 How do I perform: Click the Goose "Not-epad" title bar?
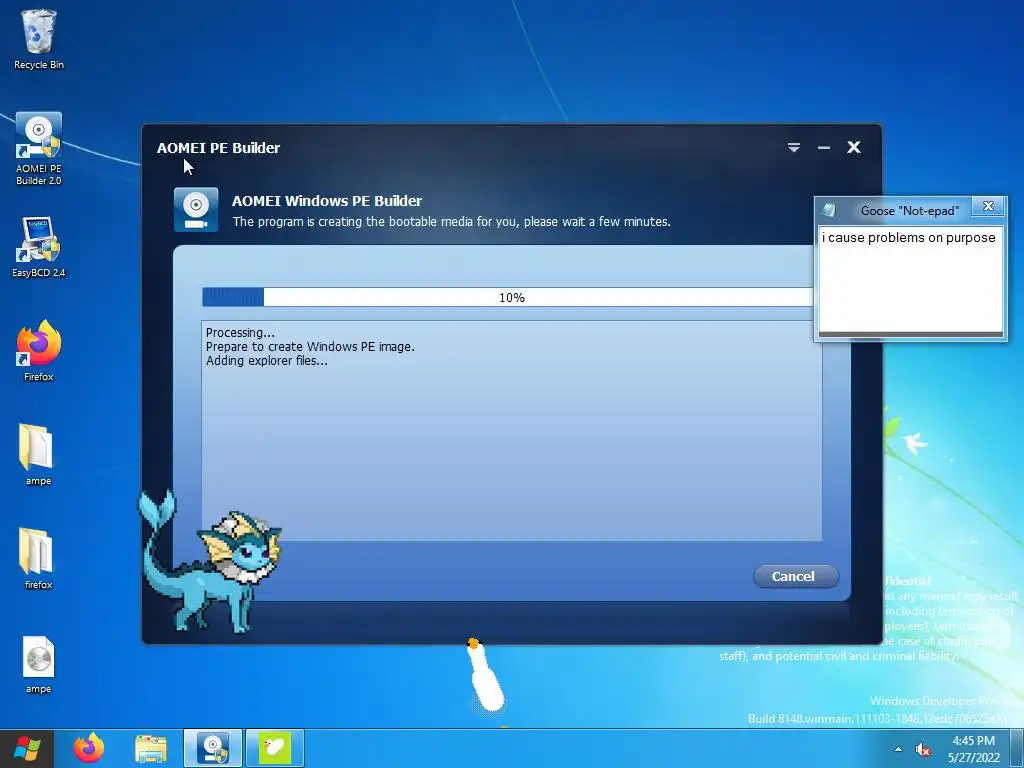pos(909,210)
